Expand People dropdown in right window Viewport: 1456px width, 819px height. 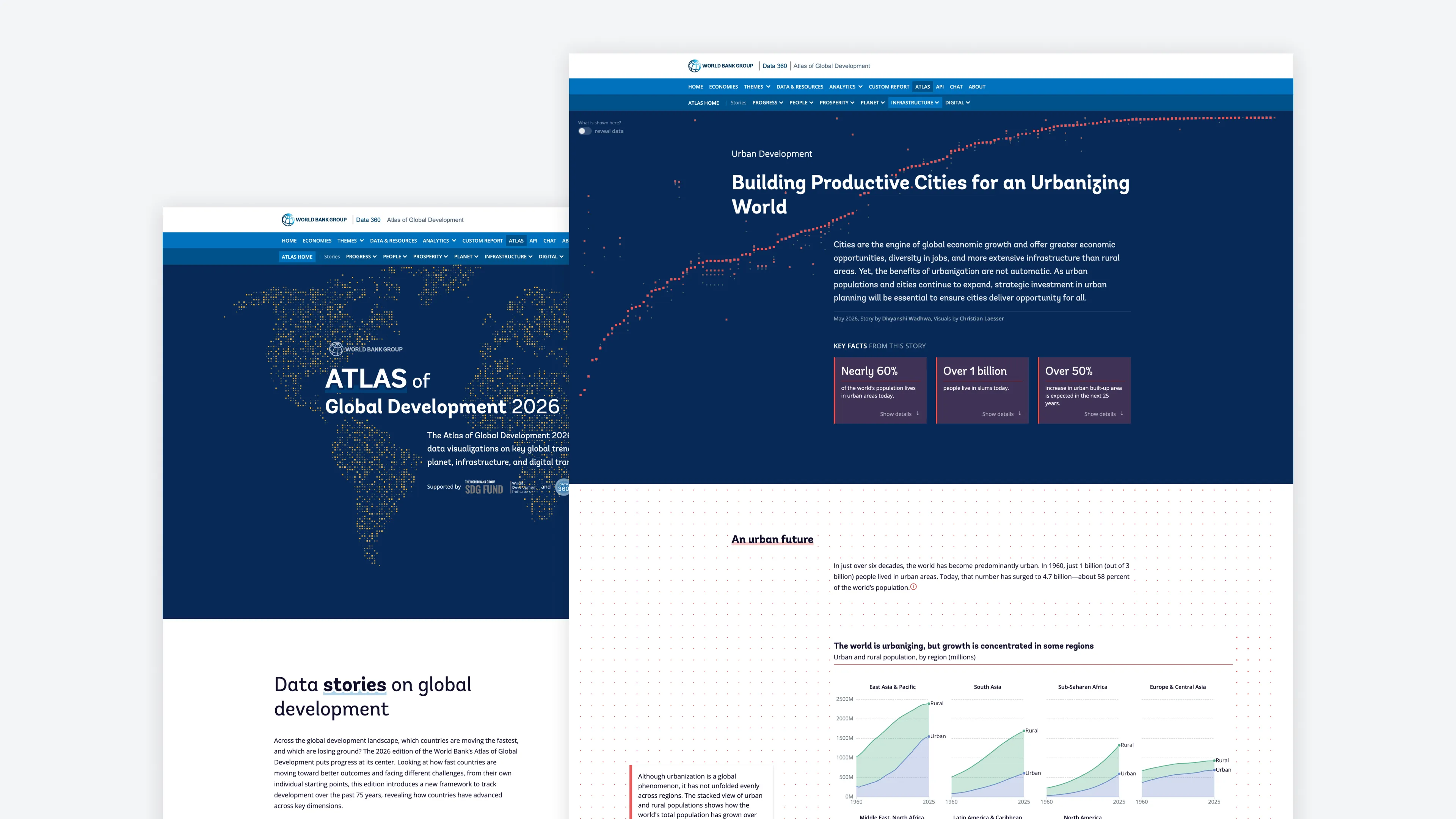click(x=801, y=102)
